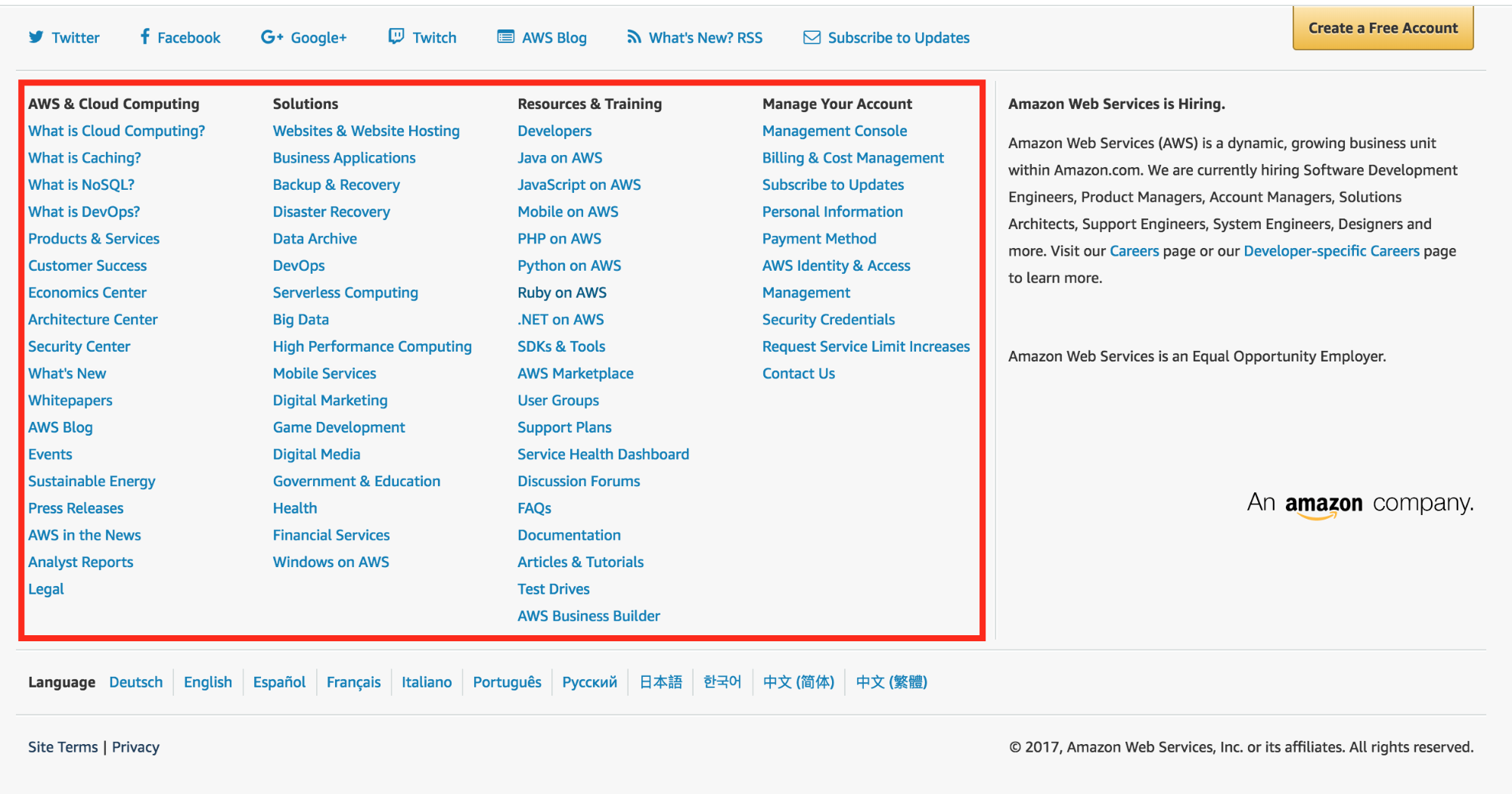The image size is (1512, 794).
Task: Open the Careers page link
Action: pyautogui.click(x=1134, y=251)
